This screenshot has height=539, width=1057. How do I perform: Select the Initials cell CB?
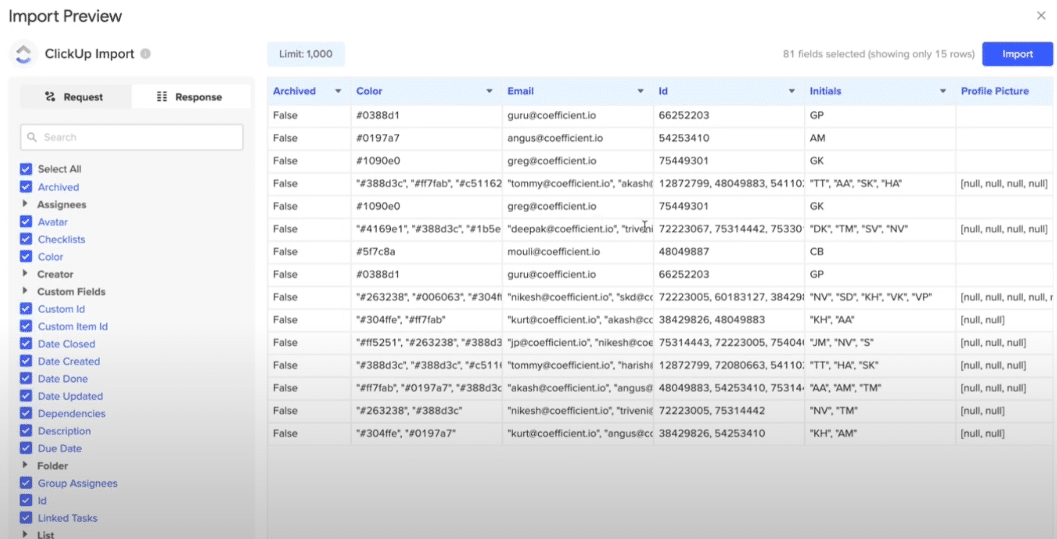tap(880, 251)
